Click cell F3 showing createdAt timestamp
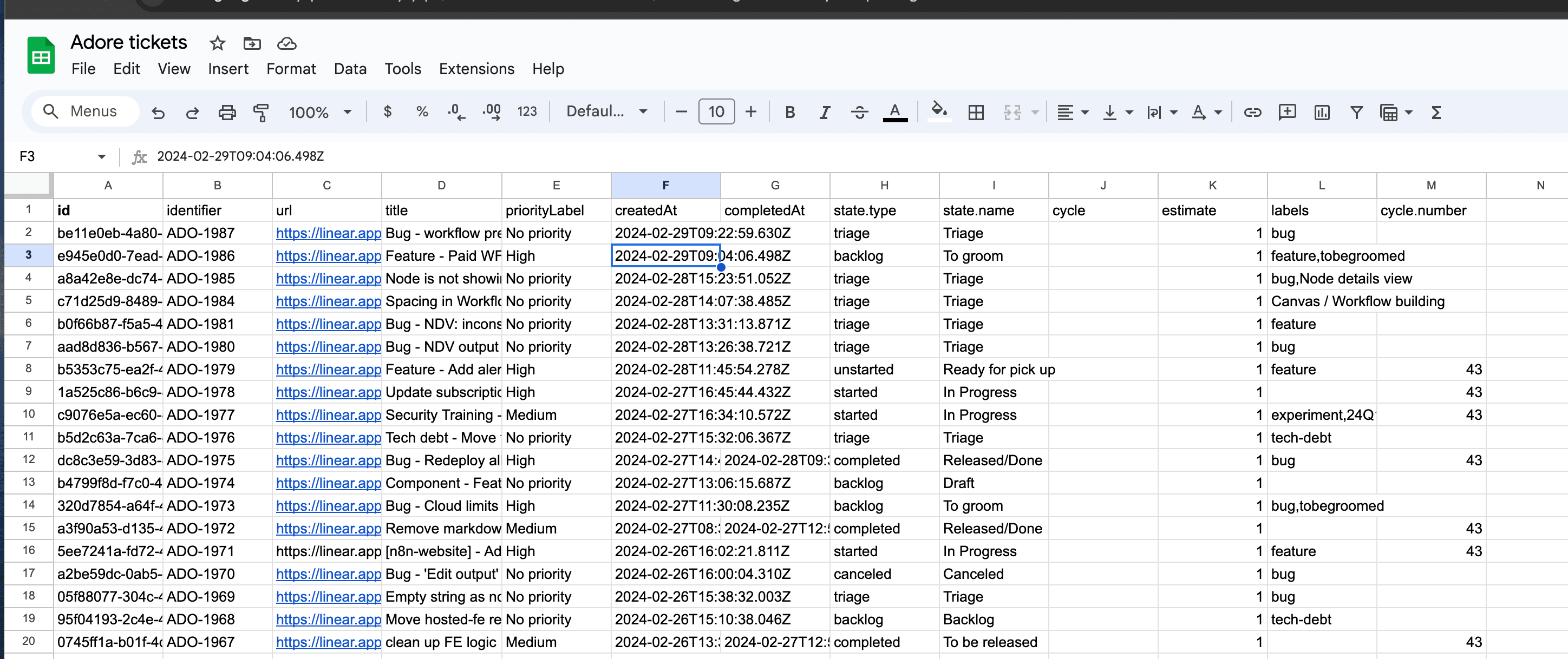Viewport: 1568px width, 659px height. click(665, 255)
